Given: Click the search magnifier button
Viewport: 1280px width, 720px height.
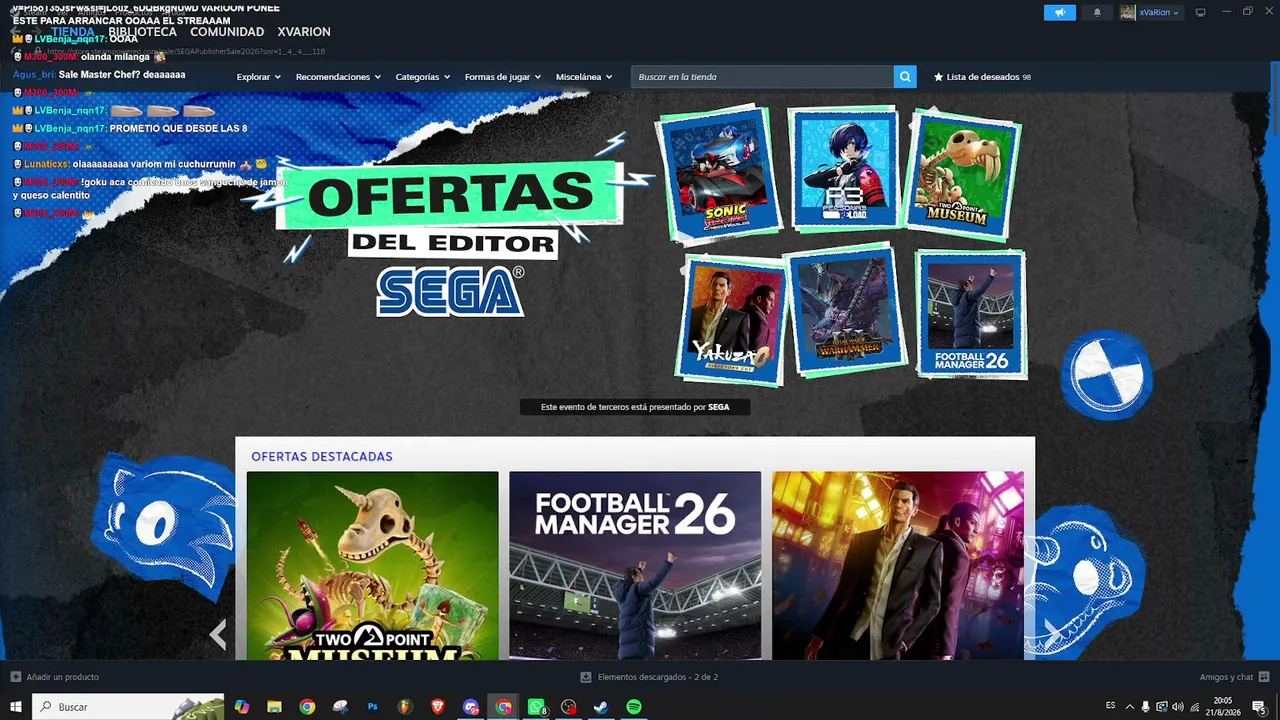Looking at the screenshot, I should pos(905,77).
